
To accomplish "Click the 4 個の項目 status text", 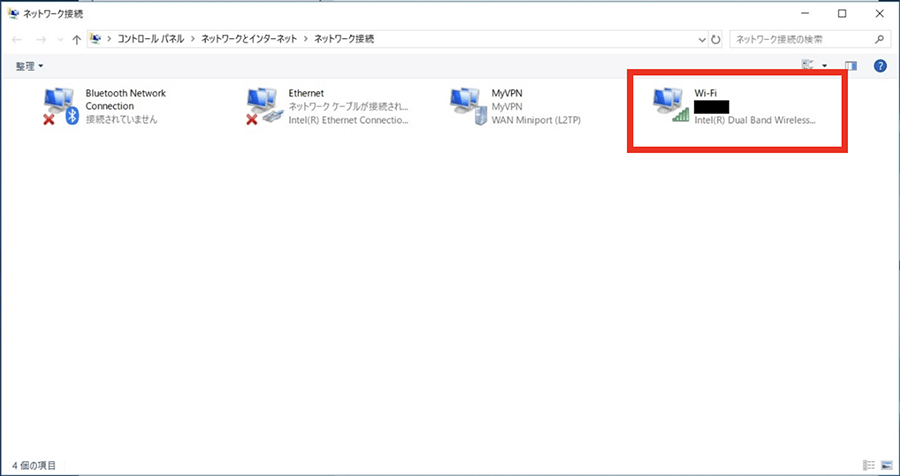I will click(32, 465).
